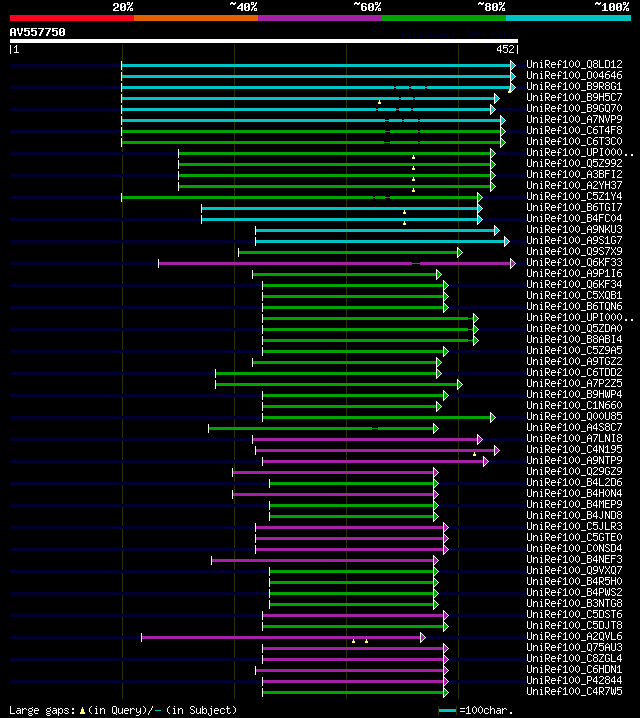Click the UniRef100_B6TQN6 label
This screenshot has width=640, height=718.
tap(574, 306)
